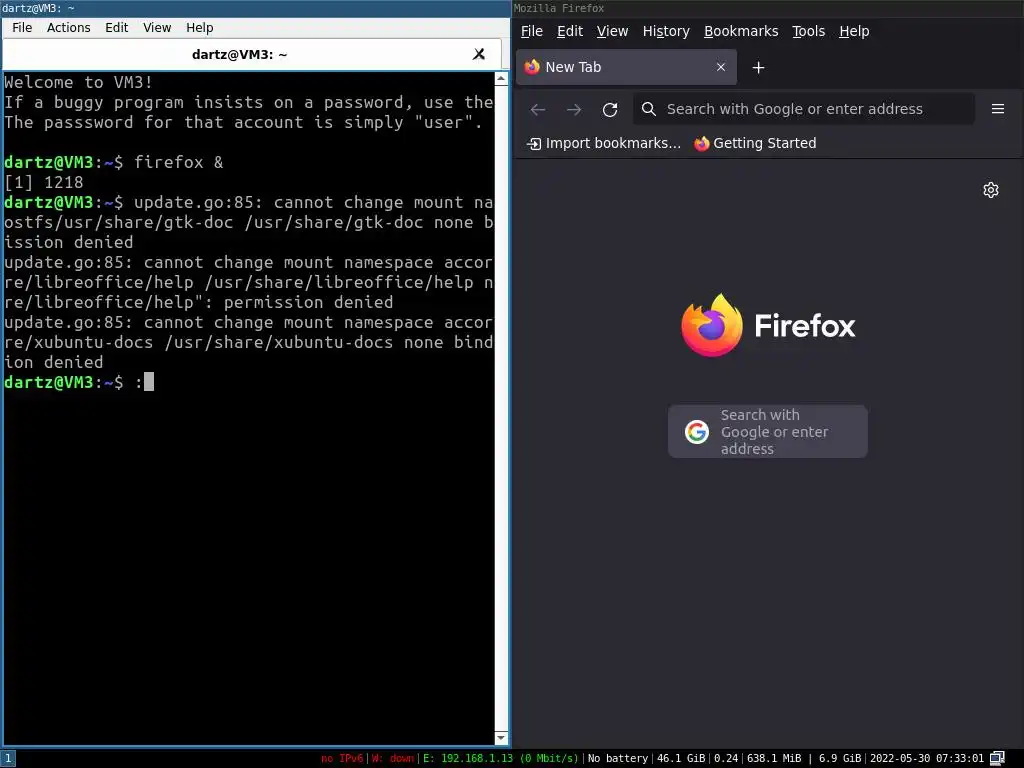Click the Firefox reload page button

[610, 109]
